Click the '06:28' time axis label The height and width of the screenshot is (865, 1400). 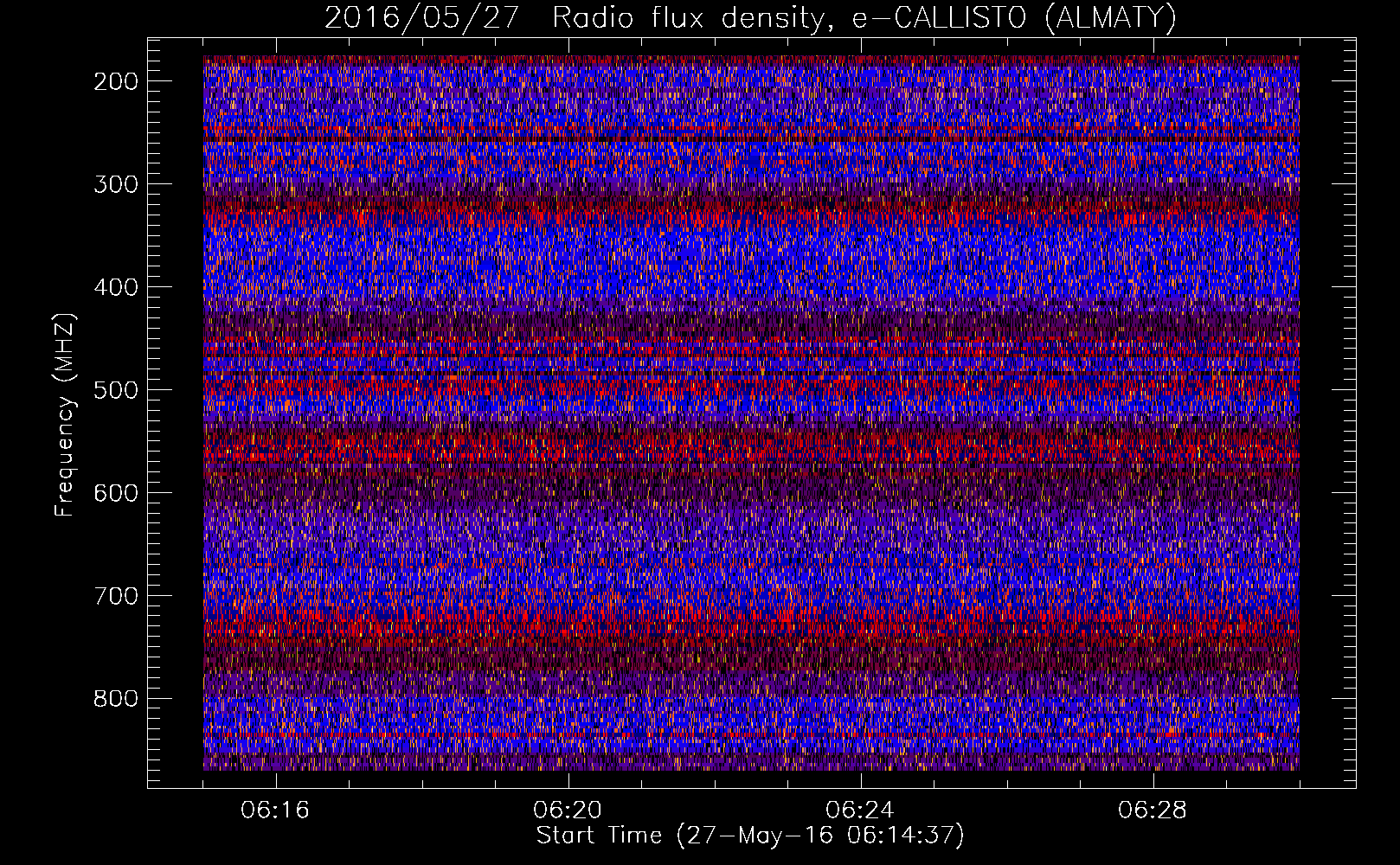click(x=1153, y=811)
